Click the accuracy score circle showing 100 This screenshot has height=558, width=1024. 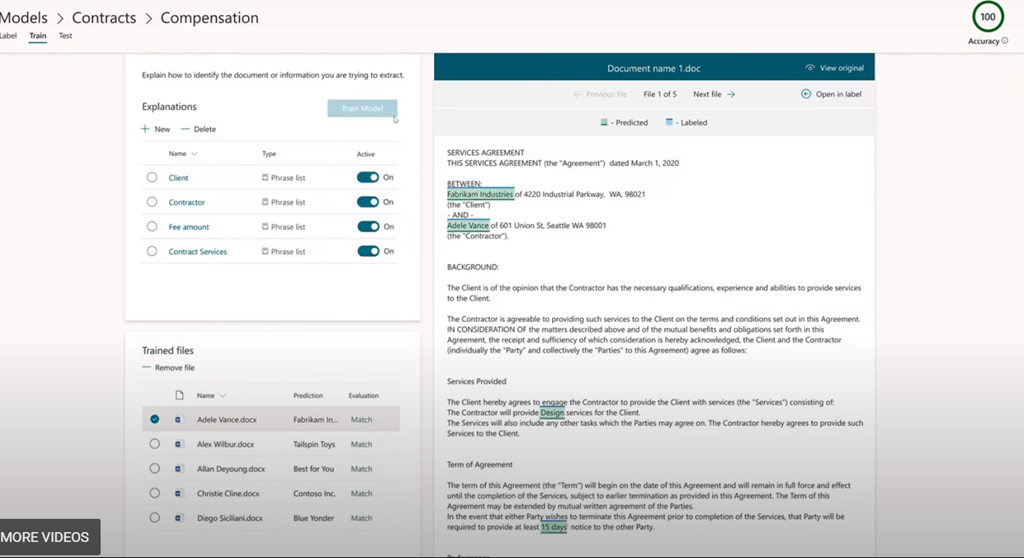click(988, 18)
